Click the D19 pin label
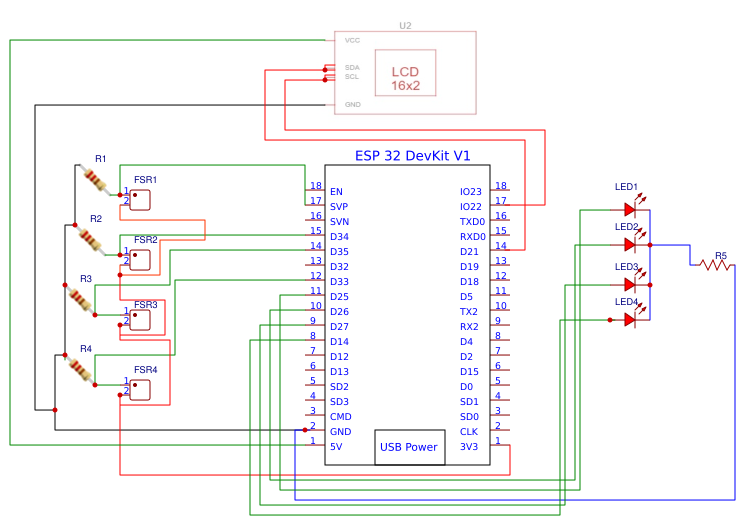This screenshot has width=747, height=525. point(469,267)
